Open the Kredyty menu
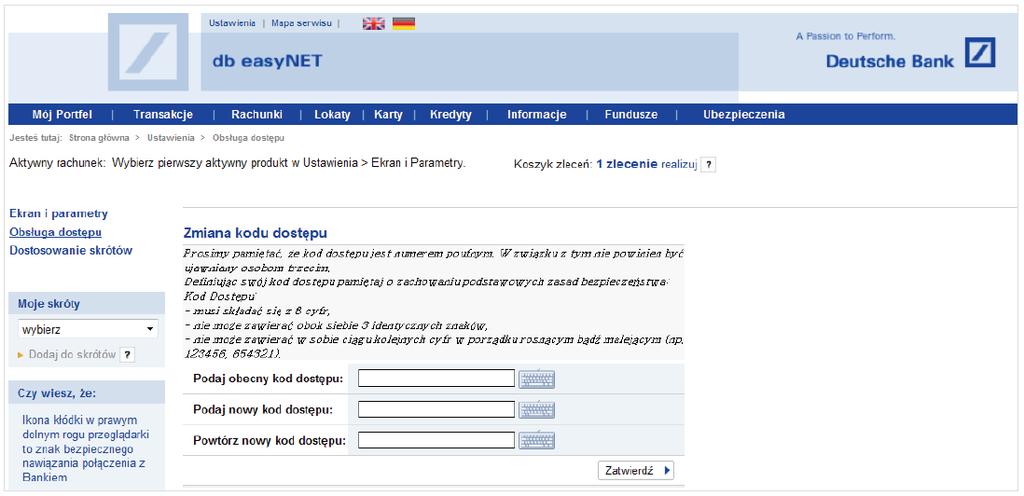 pos(451,115)
